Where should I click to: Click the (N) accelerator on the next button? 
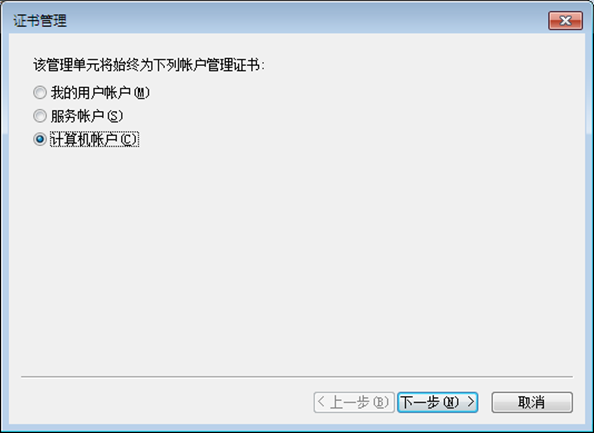point(451,402)
